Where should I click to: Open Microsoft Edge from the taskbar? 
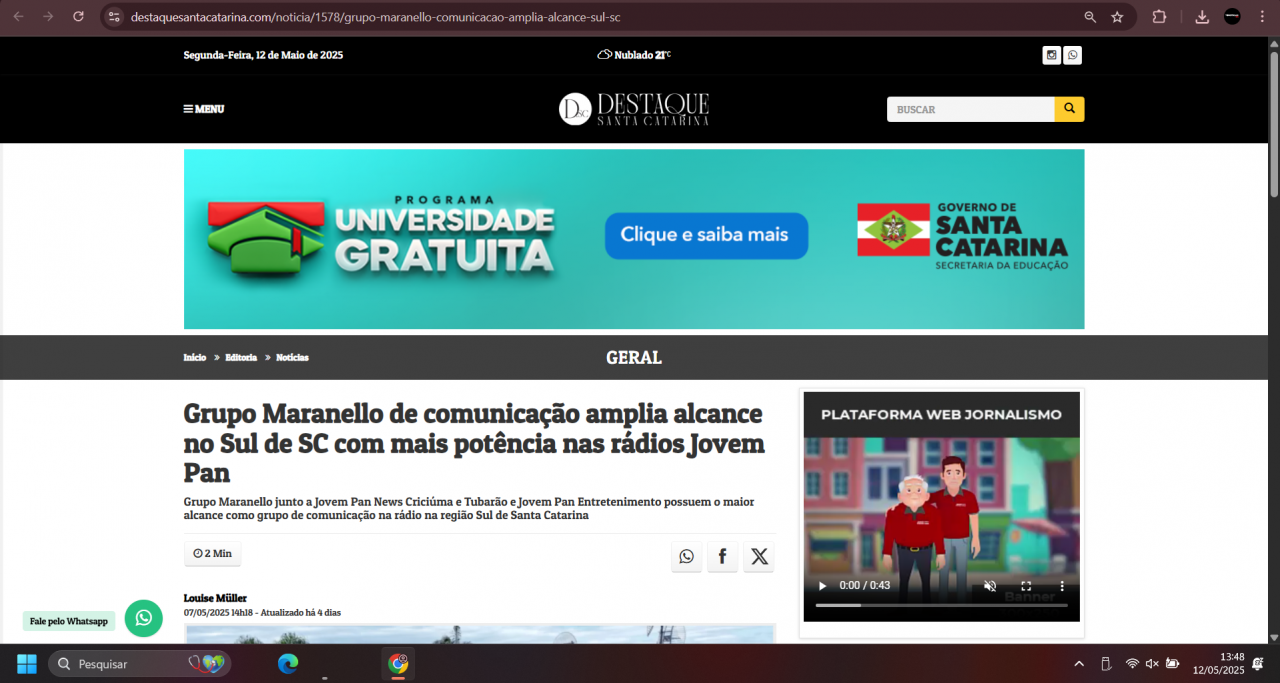(x=288, y=663)
